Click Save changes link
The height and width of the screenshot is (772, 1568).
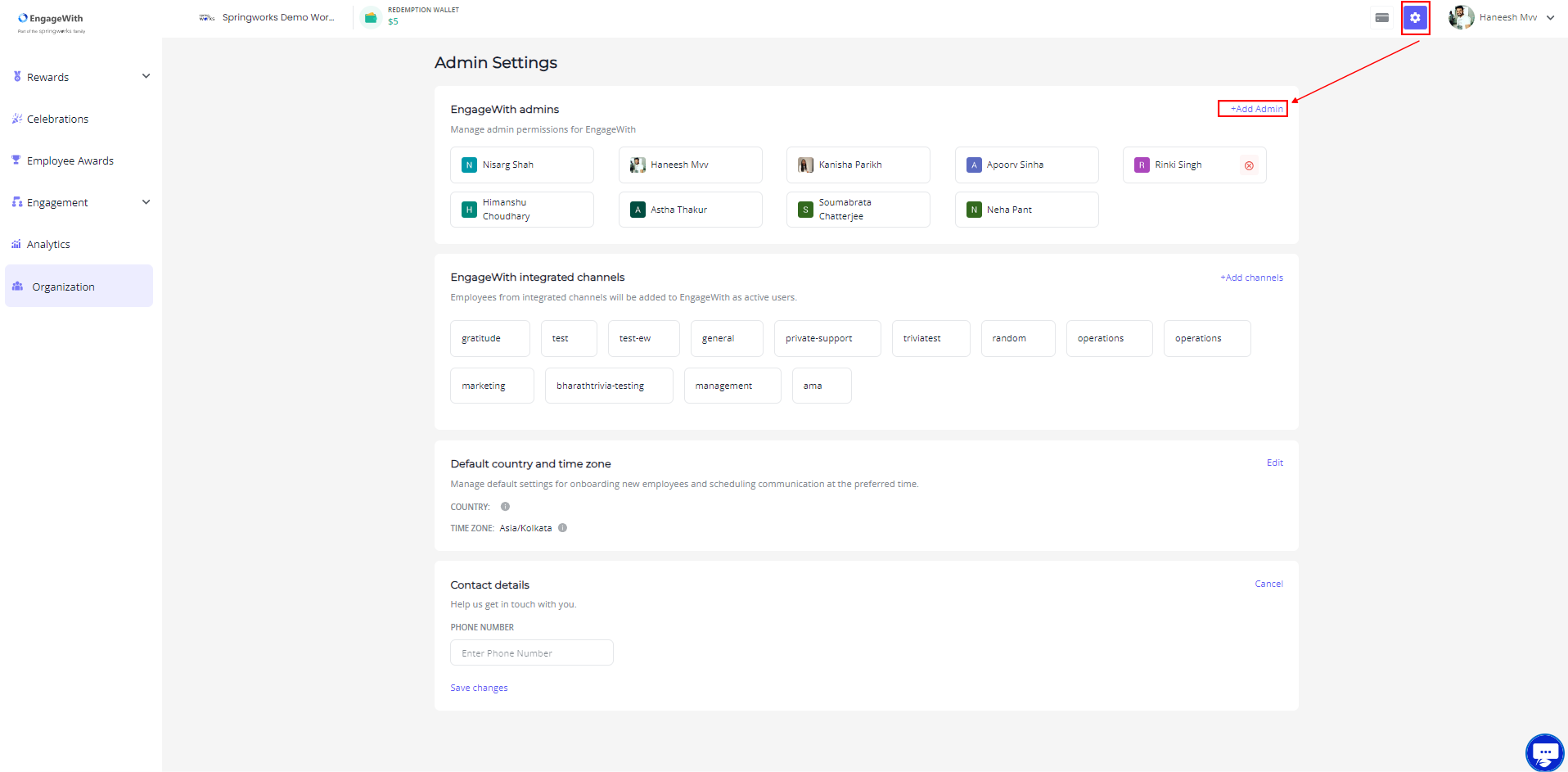point(479,688)
